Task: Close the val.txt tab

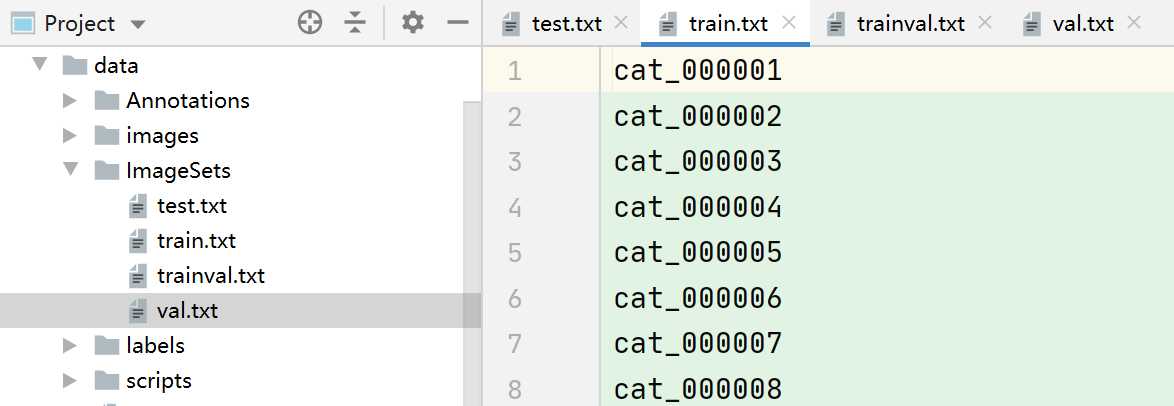Action: point(1134,23)
